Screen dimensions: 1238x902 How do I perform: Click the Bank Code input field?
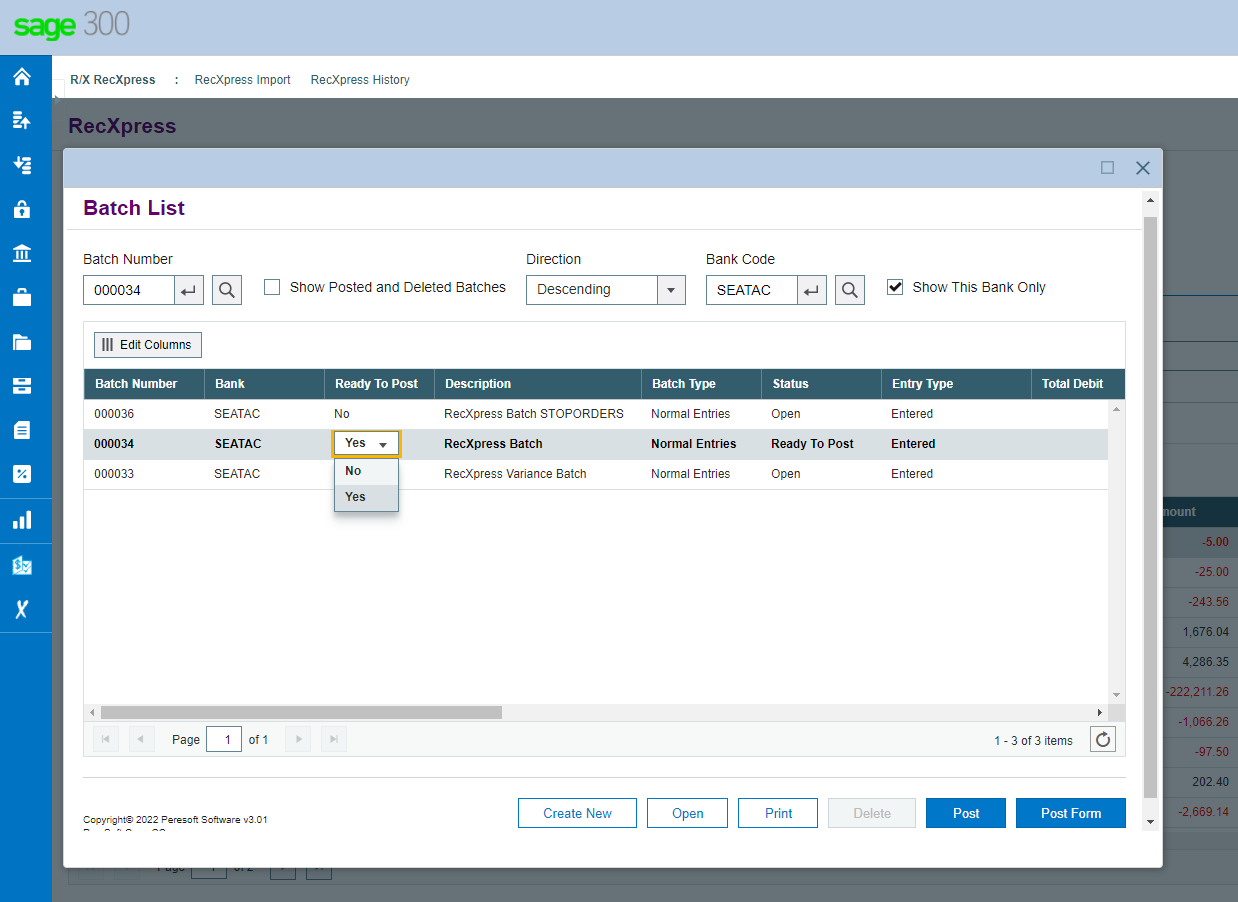click(x=752, y=290)
